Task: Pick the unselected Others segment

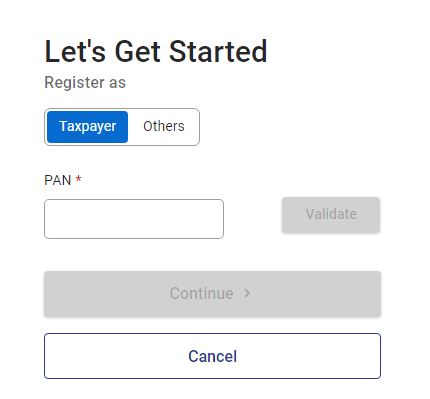Action: click(x=164, y=127)
